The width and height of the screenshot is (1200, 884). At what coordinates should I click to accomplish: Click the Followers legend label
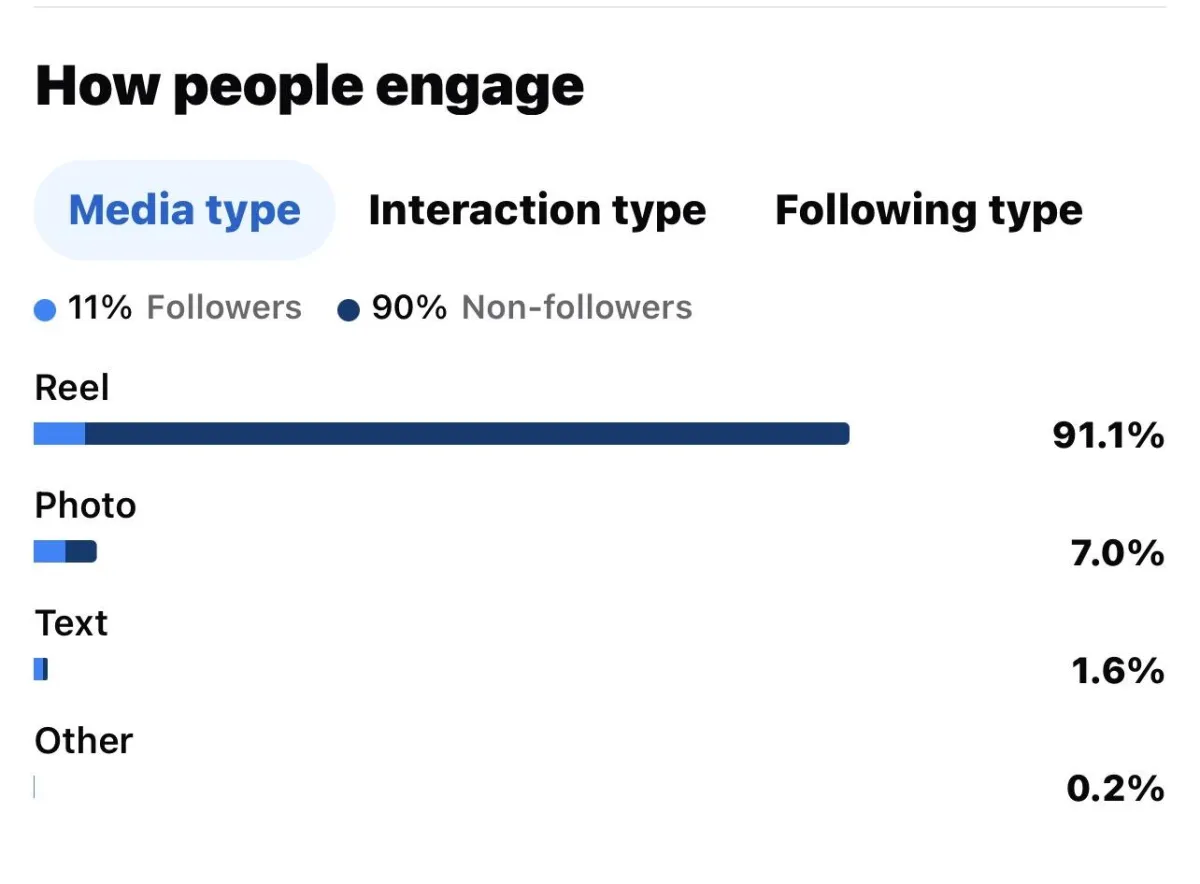coord(224,308)
